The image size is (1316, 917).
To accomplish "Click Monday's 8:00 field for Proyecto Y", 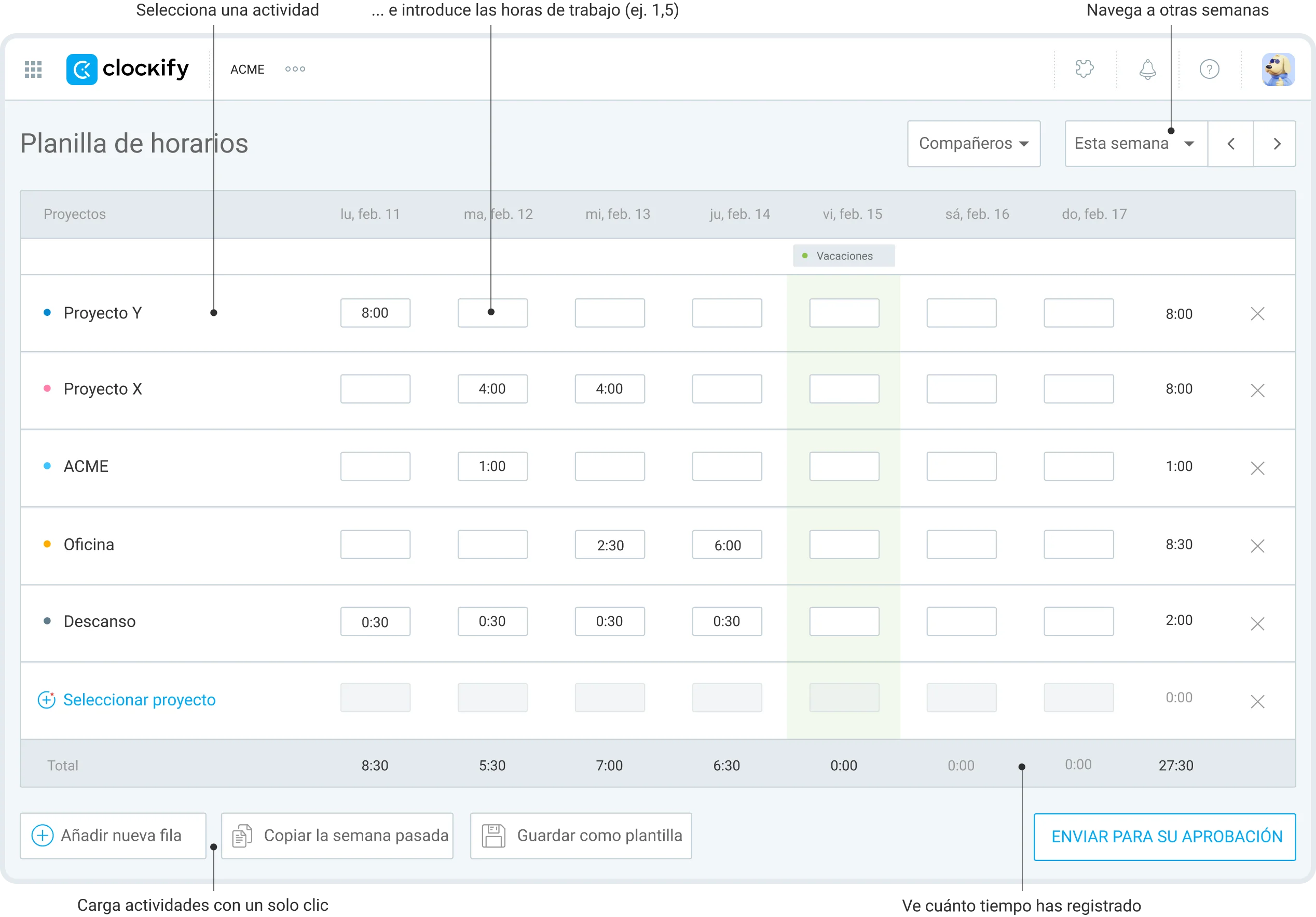I will coord(375,313).
